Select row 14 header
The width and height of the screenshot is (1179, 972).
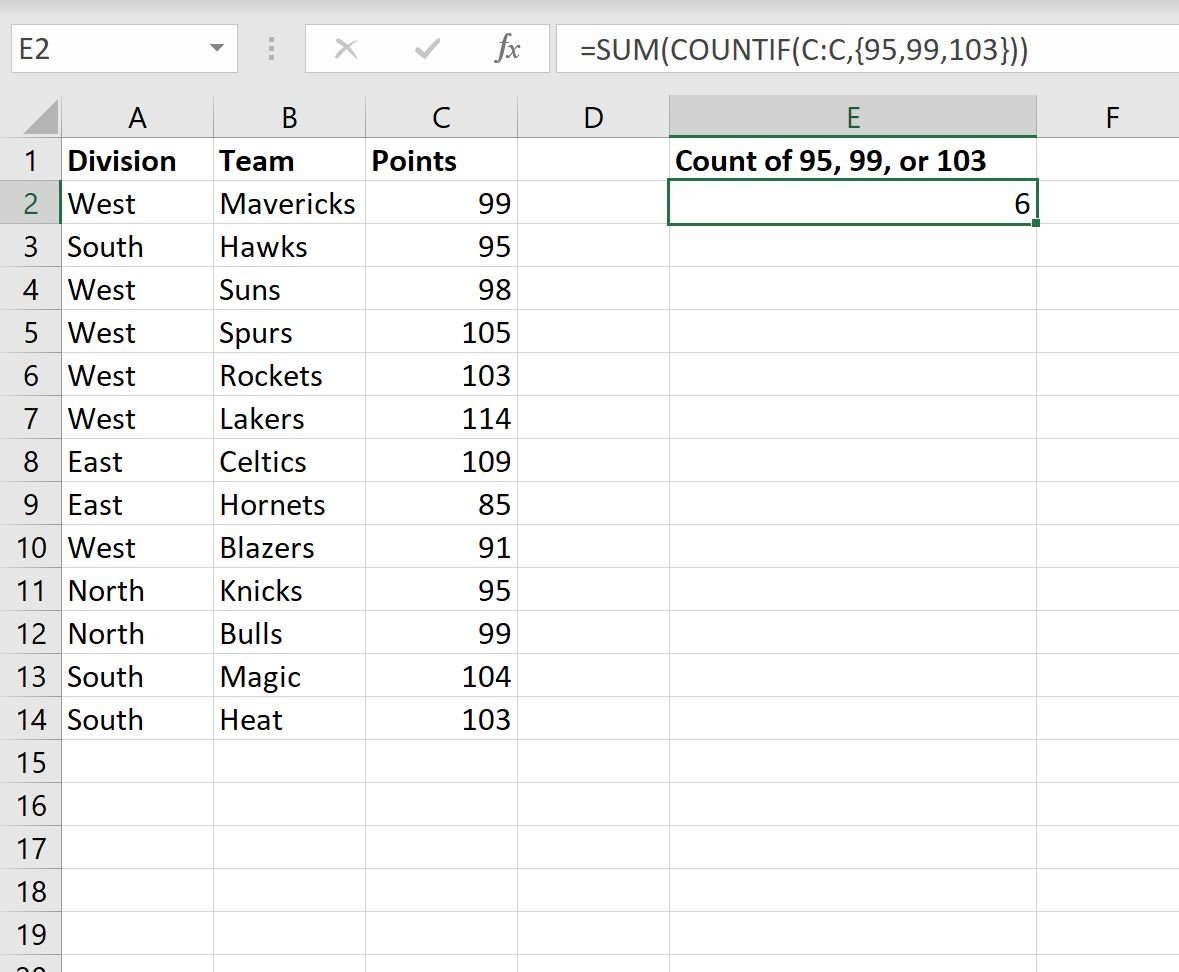31,720
